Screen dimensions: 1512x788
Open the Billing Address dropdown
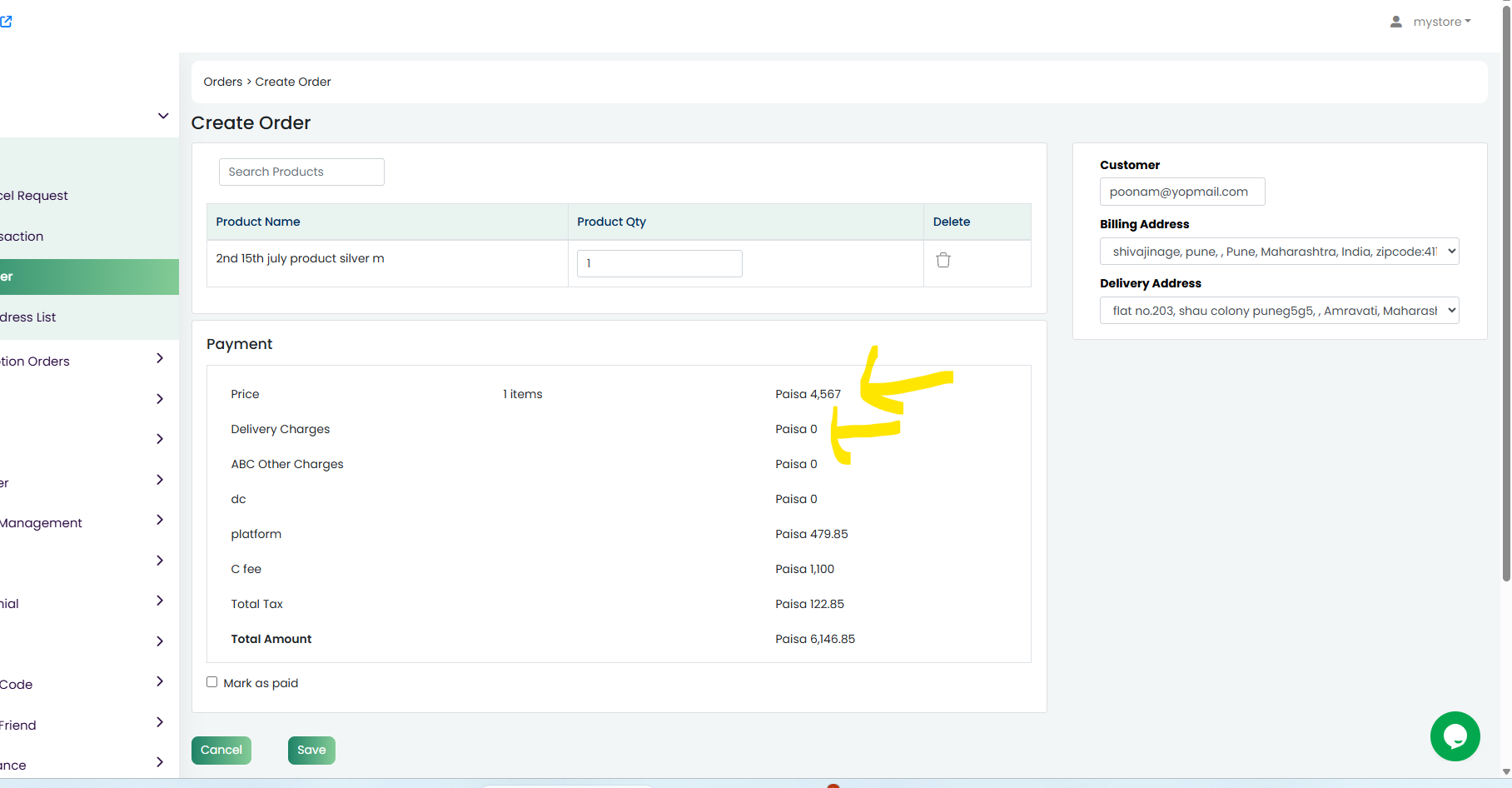click(1279, 252)
